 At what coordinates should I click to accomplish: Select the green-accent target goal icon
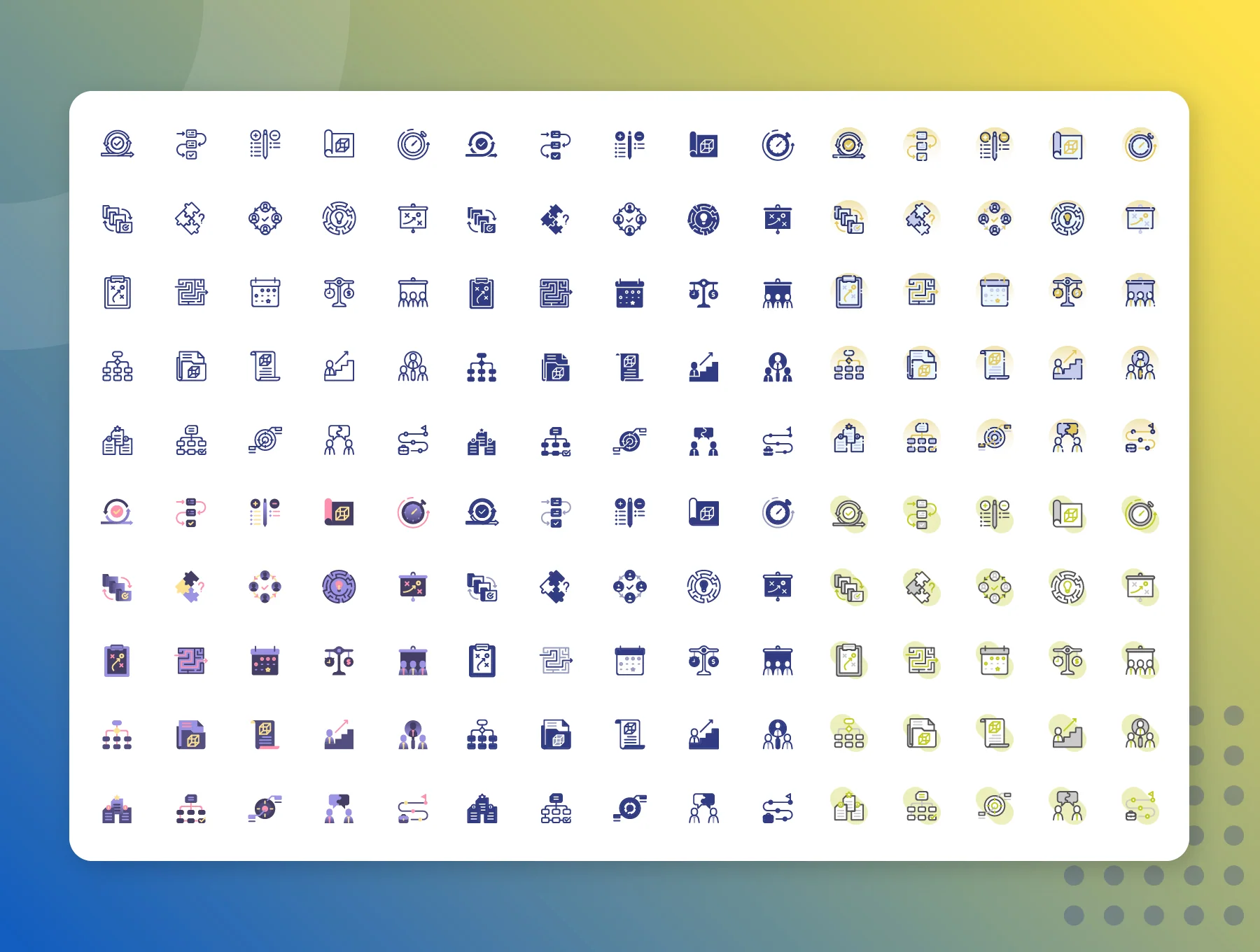click(995, 807)
